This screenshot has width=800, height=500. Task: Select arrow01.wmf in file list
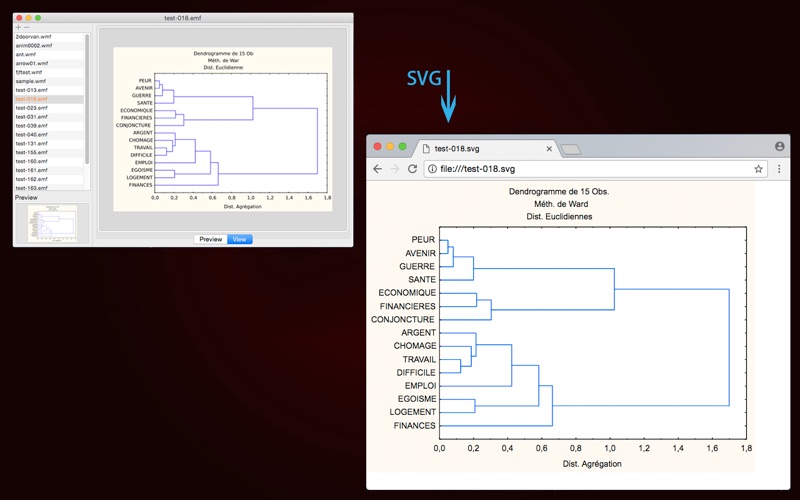48,63
